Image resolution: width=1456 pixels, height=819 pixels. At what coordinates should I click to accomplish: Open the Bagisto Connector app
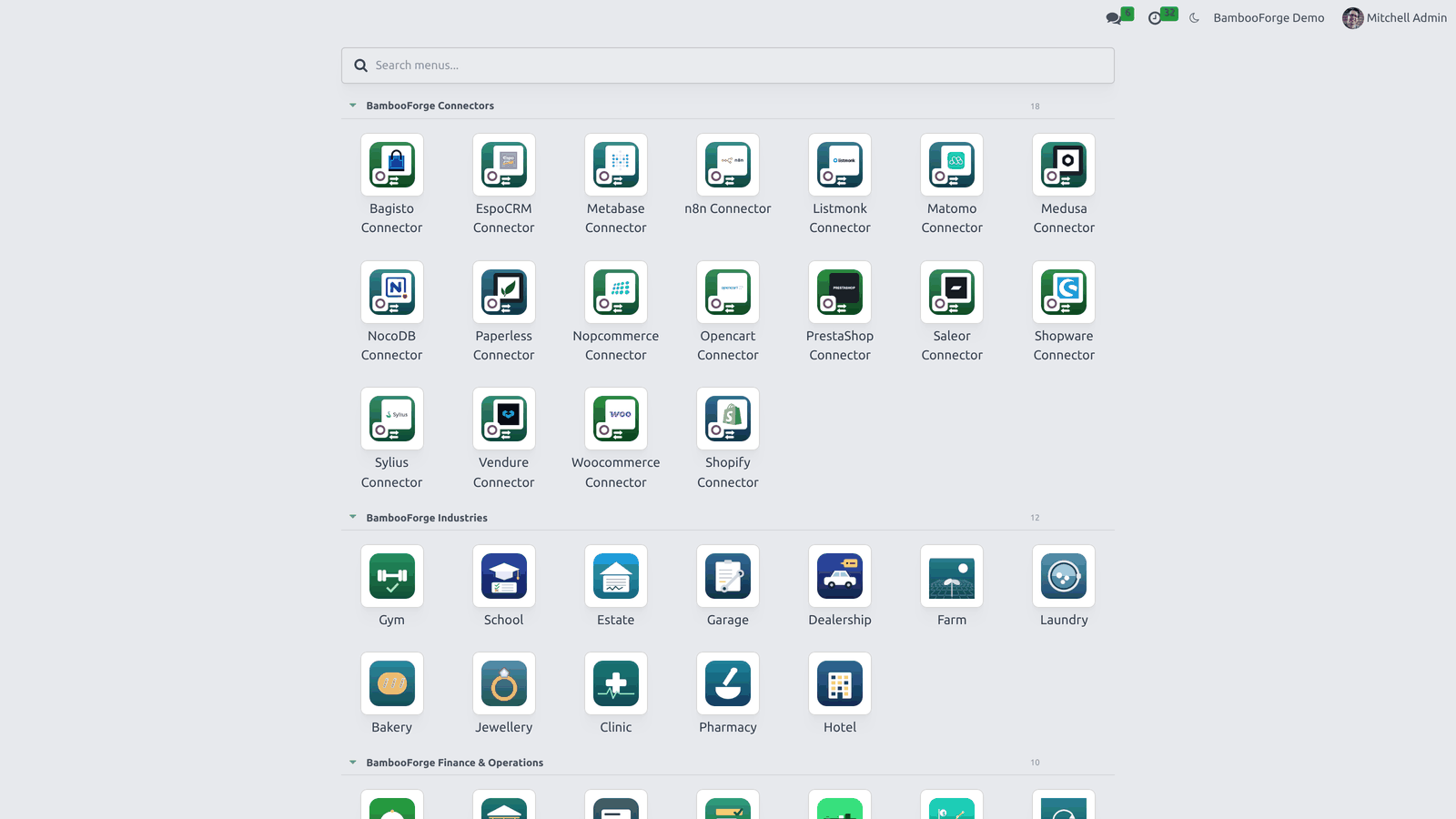pos(392,165)
